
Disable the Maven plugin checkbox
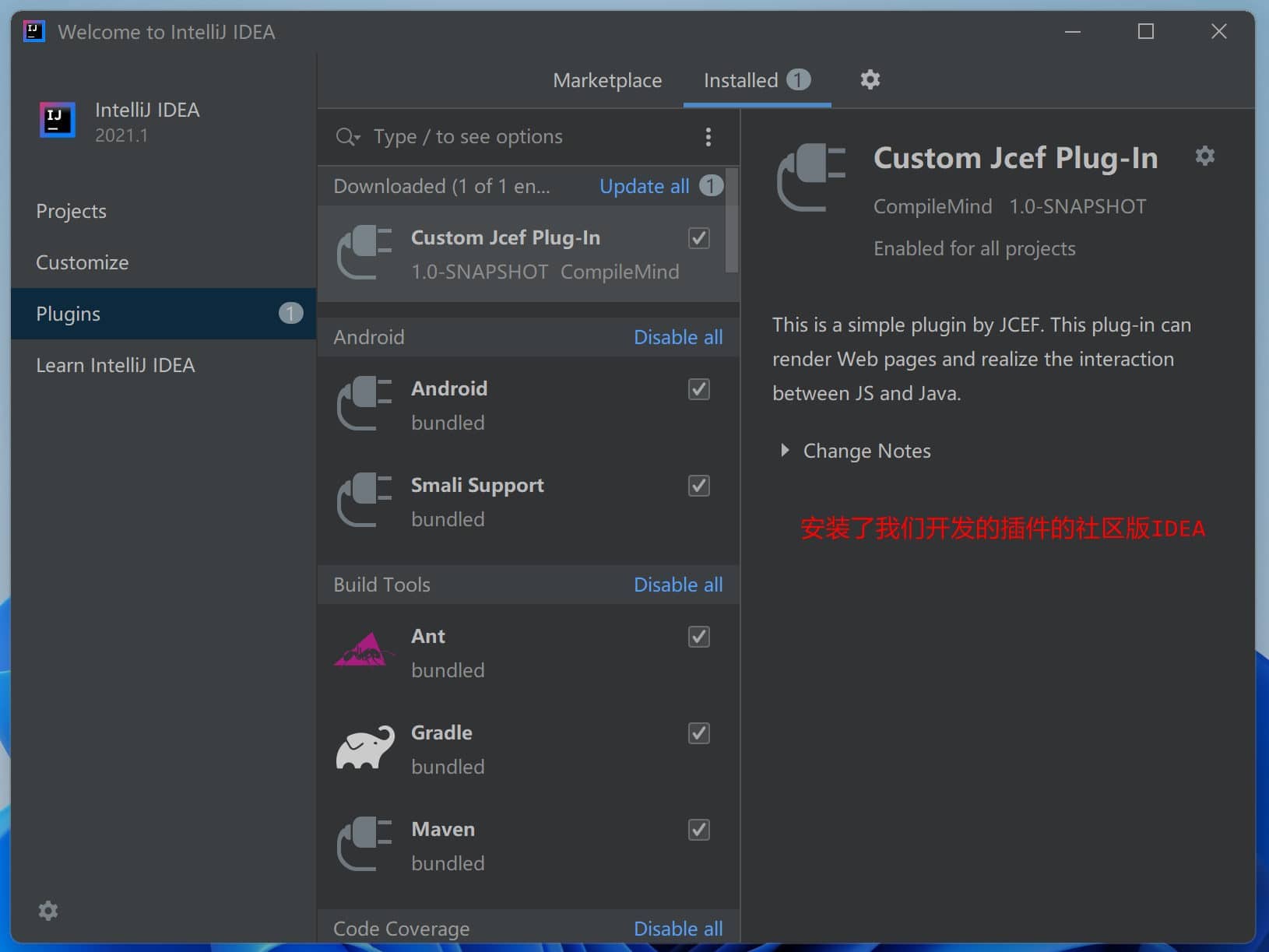pyautogui.click(x=699, y=829)
